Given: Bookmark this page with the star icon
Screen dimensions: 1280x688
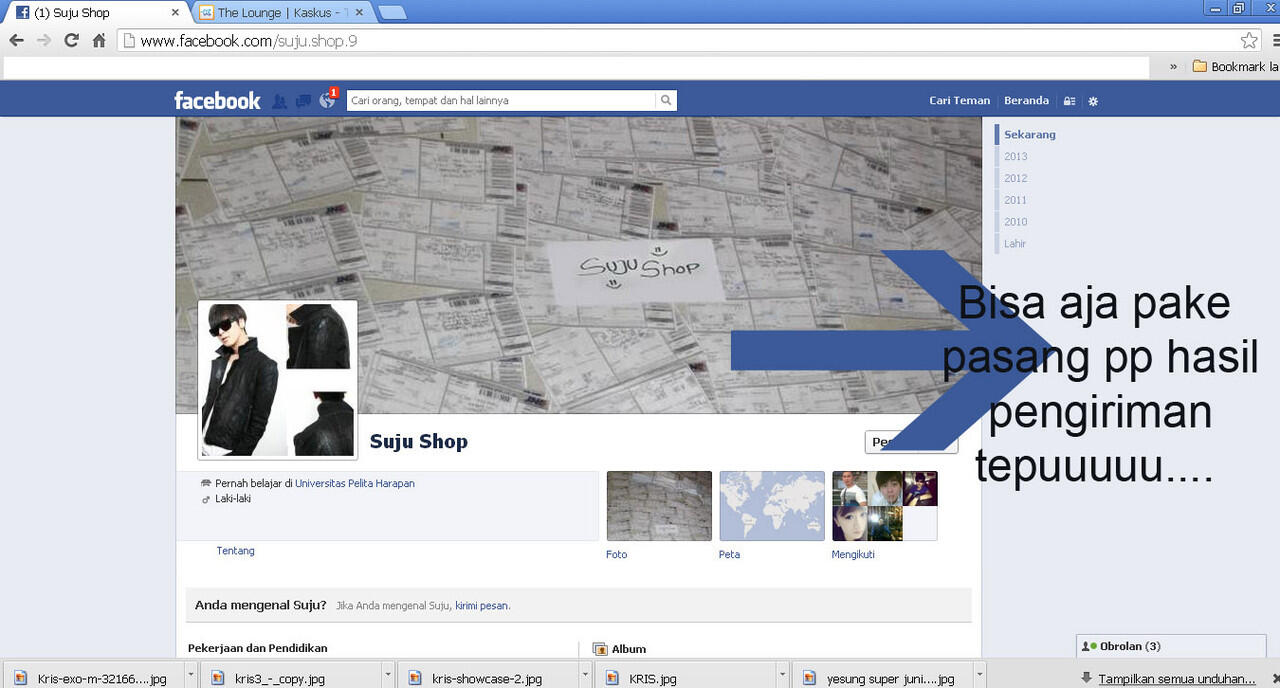Looking at the screenshot, I should click(1249, 41).
